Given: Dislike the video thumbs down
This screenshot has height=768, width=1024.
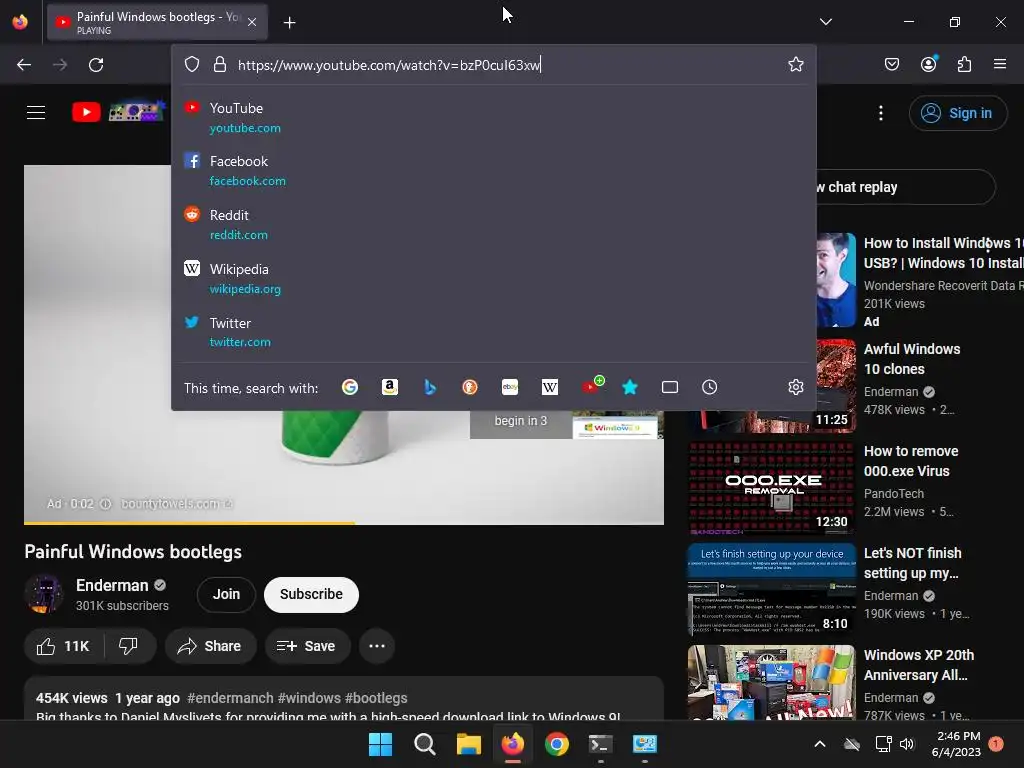Looking at the screenshot, I should [129, 646].
